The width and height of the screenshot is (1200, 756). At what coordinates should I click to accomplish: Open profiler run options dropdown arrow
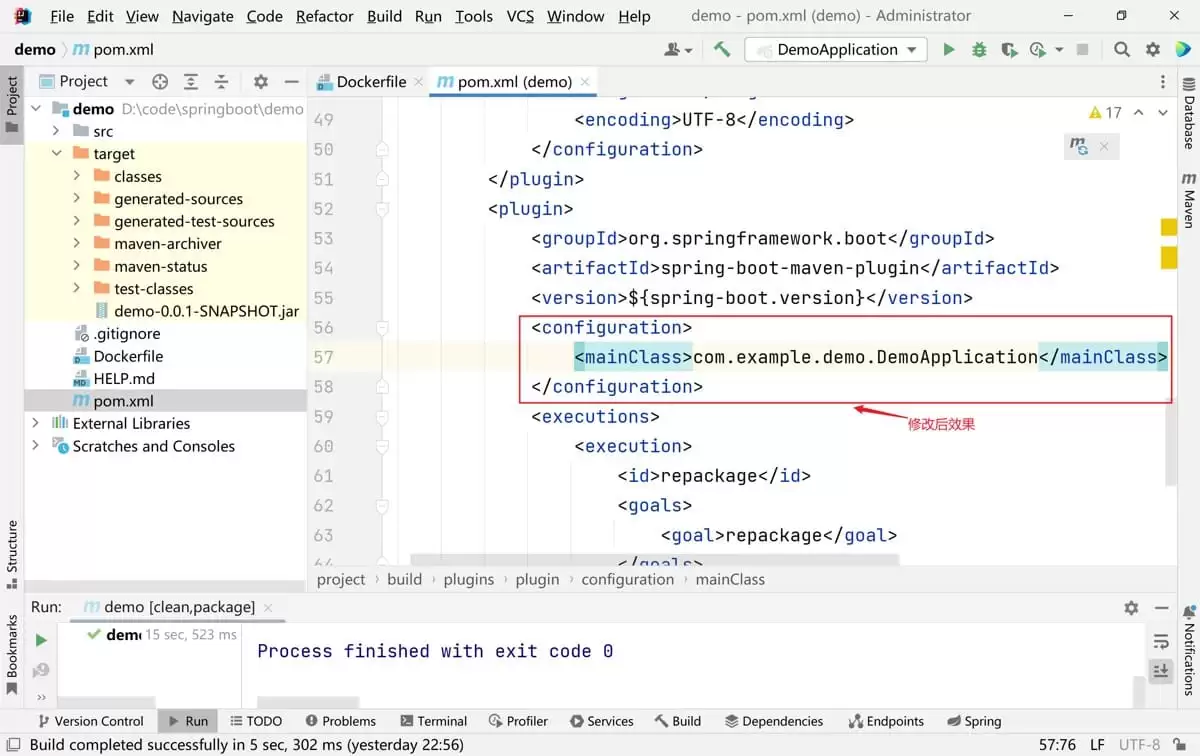point(1058,50)
